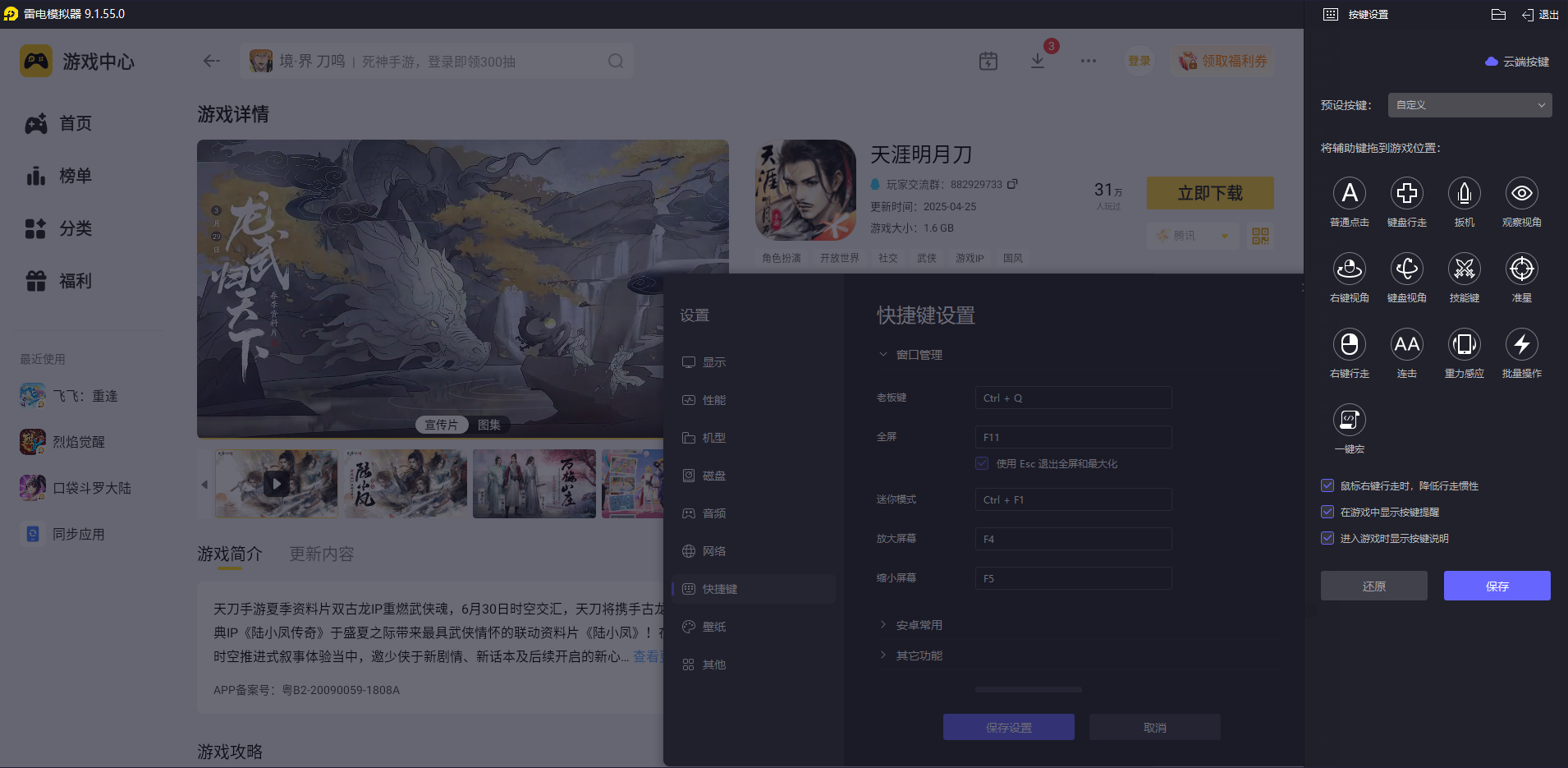This screenshot has height=768, width=1568.
Task: Open 云端按键 cloud key settings
Action: click(1516, 62)
